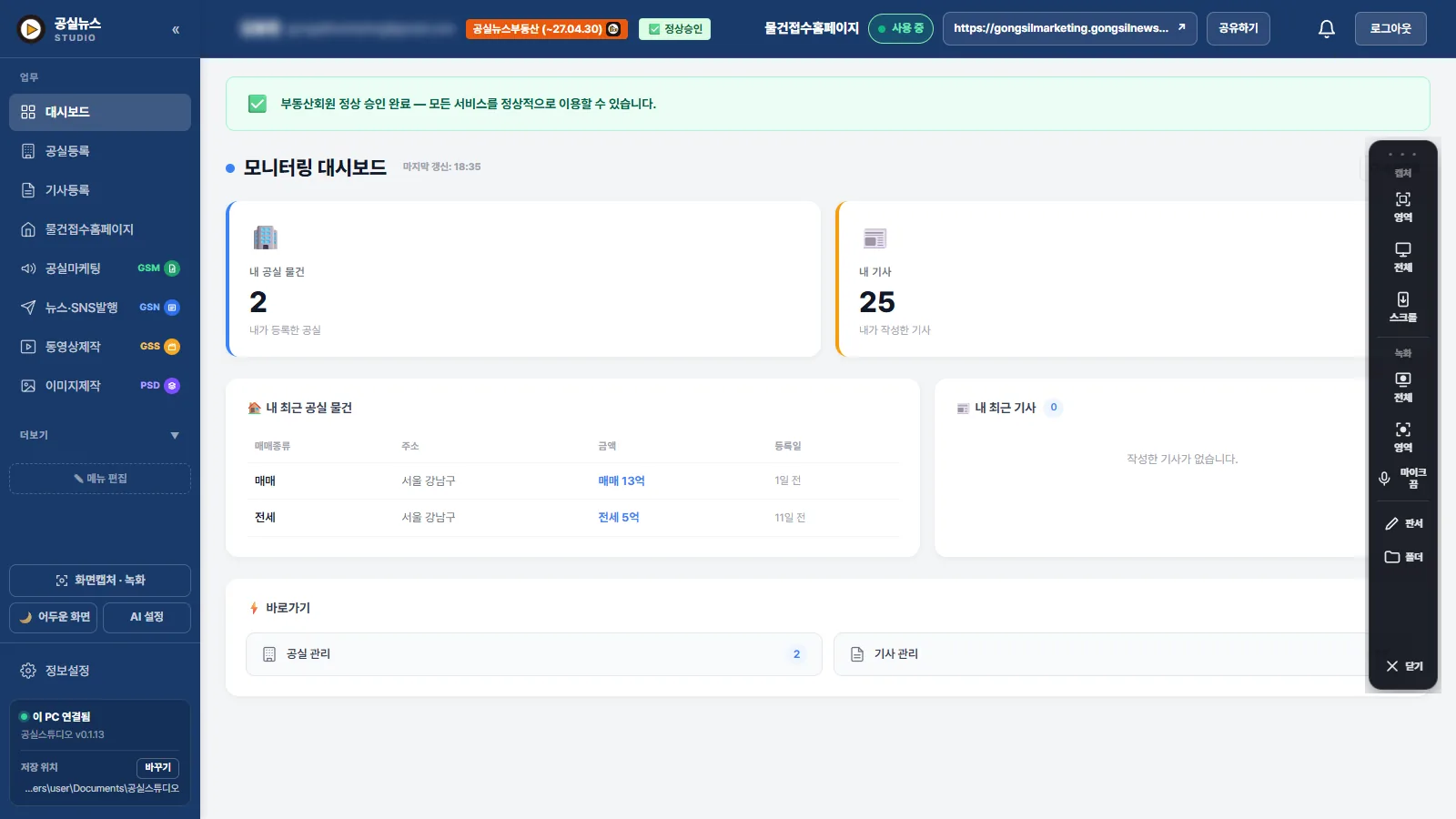Click the 사용 중 status badge
The width and height of the screenshot is (1456, 819).
[901, 29]
